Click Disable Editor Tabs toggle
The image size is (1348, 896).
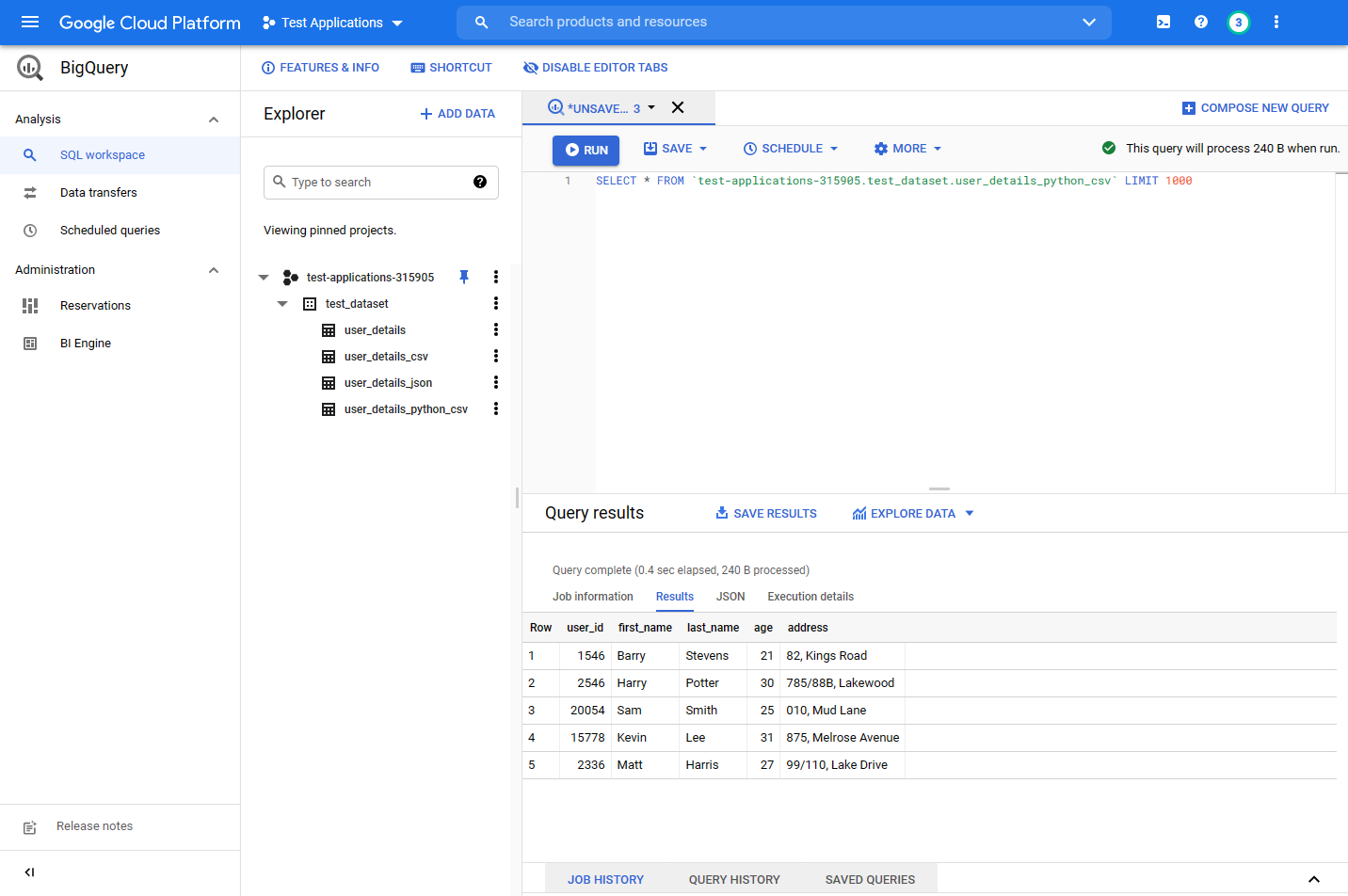coord(595,68)
